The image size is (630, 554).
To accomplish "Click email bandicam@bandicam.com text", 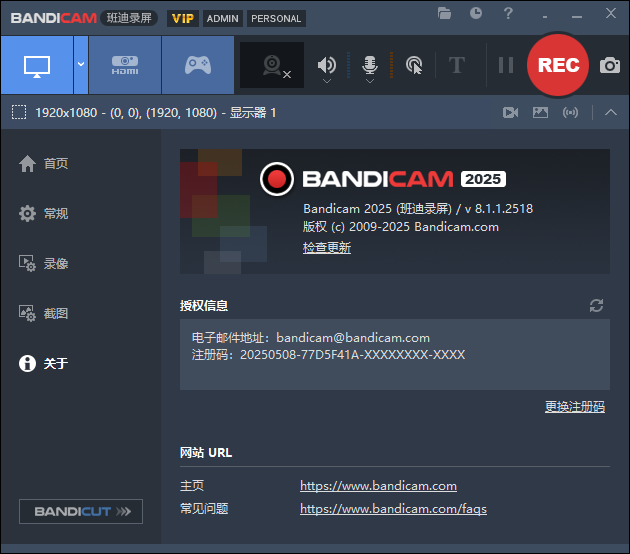I will tap(353, 338).
